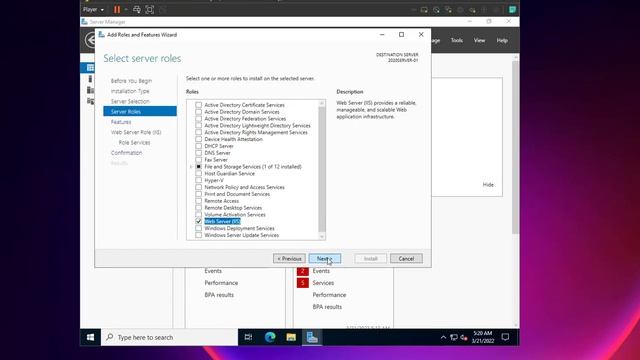The width and height of the screenshot is (640, 360).
Task: Click the taskbar clock showing 5:20 AM
Action: [483, 337]
